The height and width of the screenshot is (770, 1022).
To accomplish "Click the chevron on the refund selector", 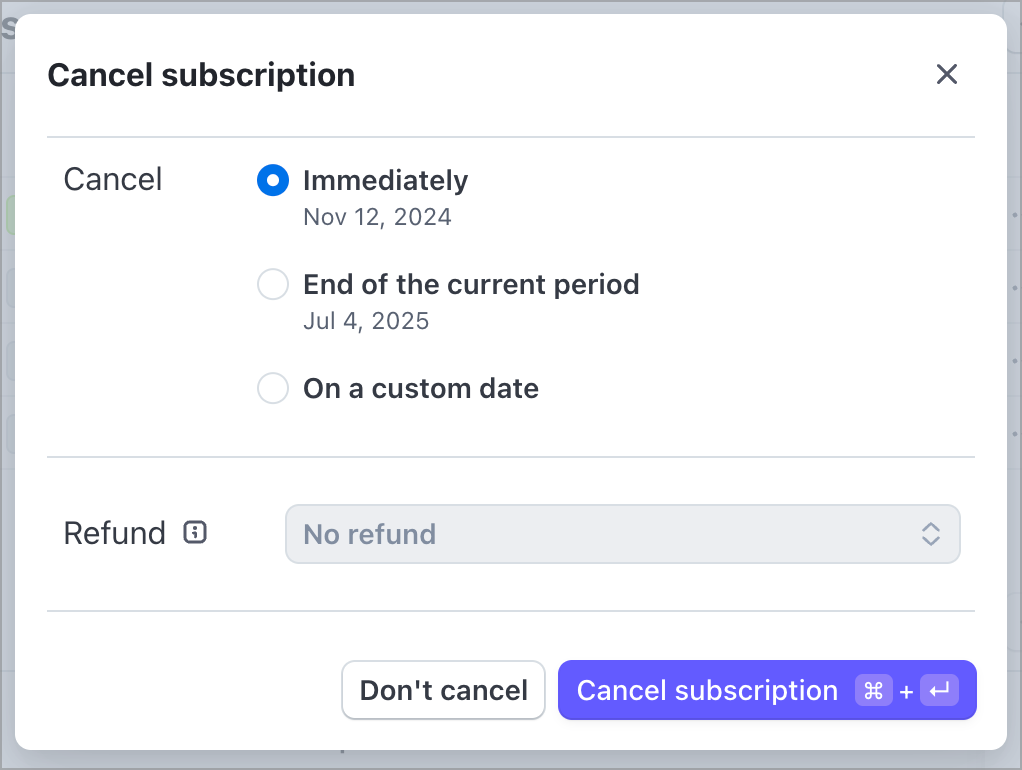I will tap(930, 534).
